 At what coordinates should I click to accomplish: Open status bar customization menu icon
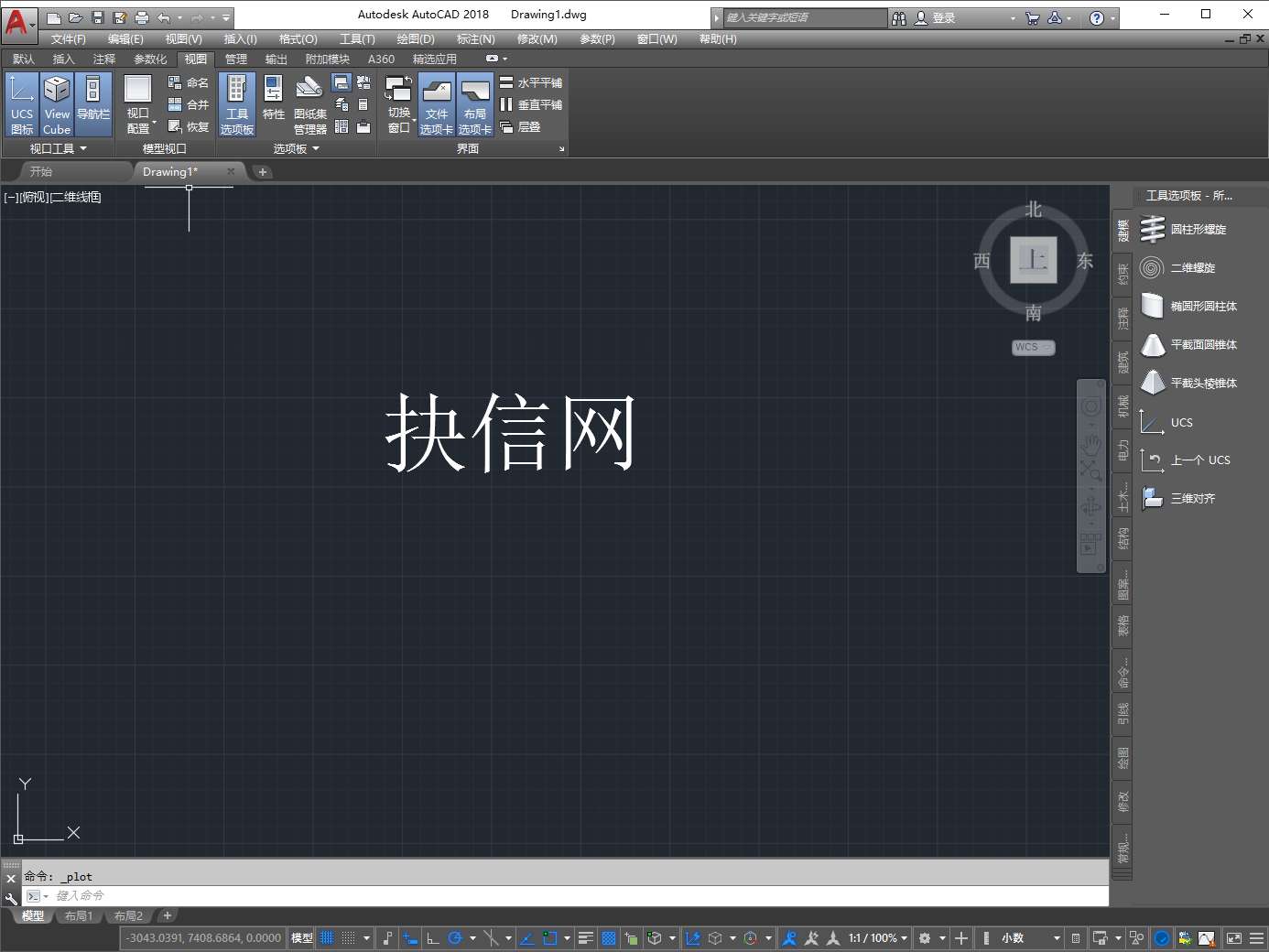pyautogui.click(x=1257, y=938)
